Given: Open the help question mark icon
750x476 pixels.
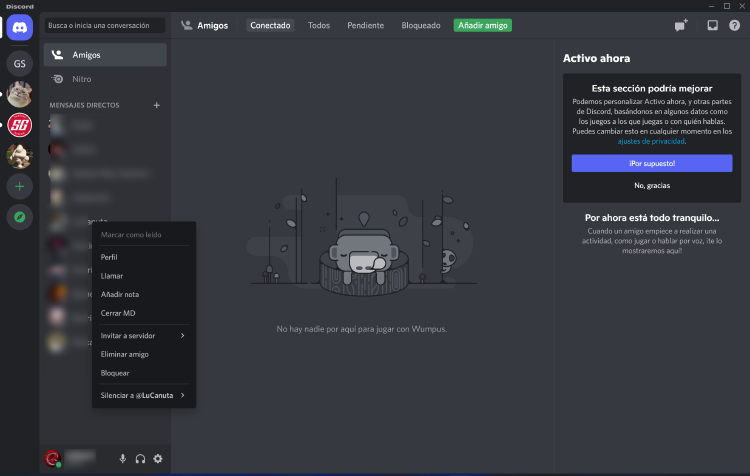Looking at the screenshot, I should (x=735, y=26).
